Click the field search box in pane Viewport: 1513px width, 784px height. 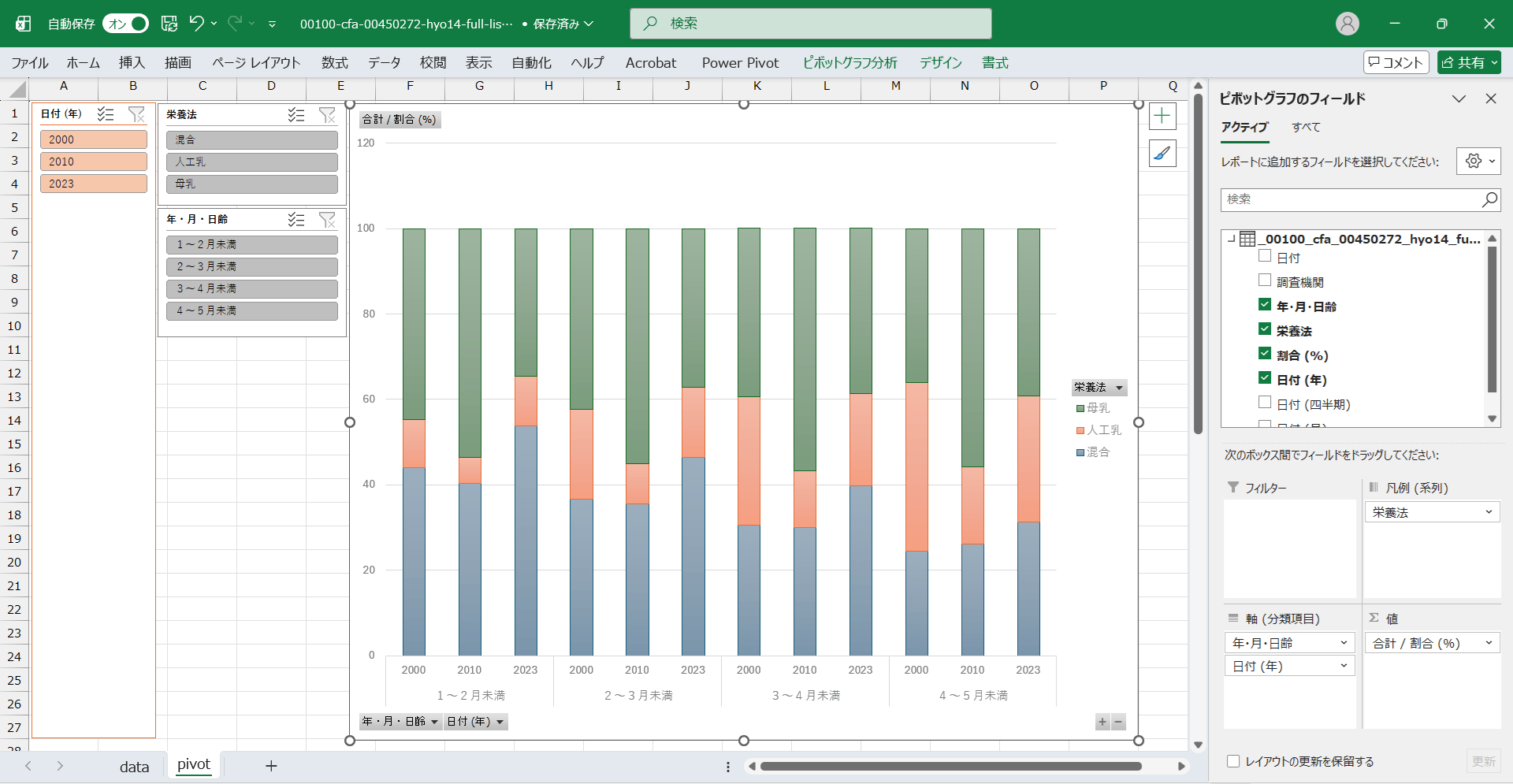point(1351,199)
